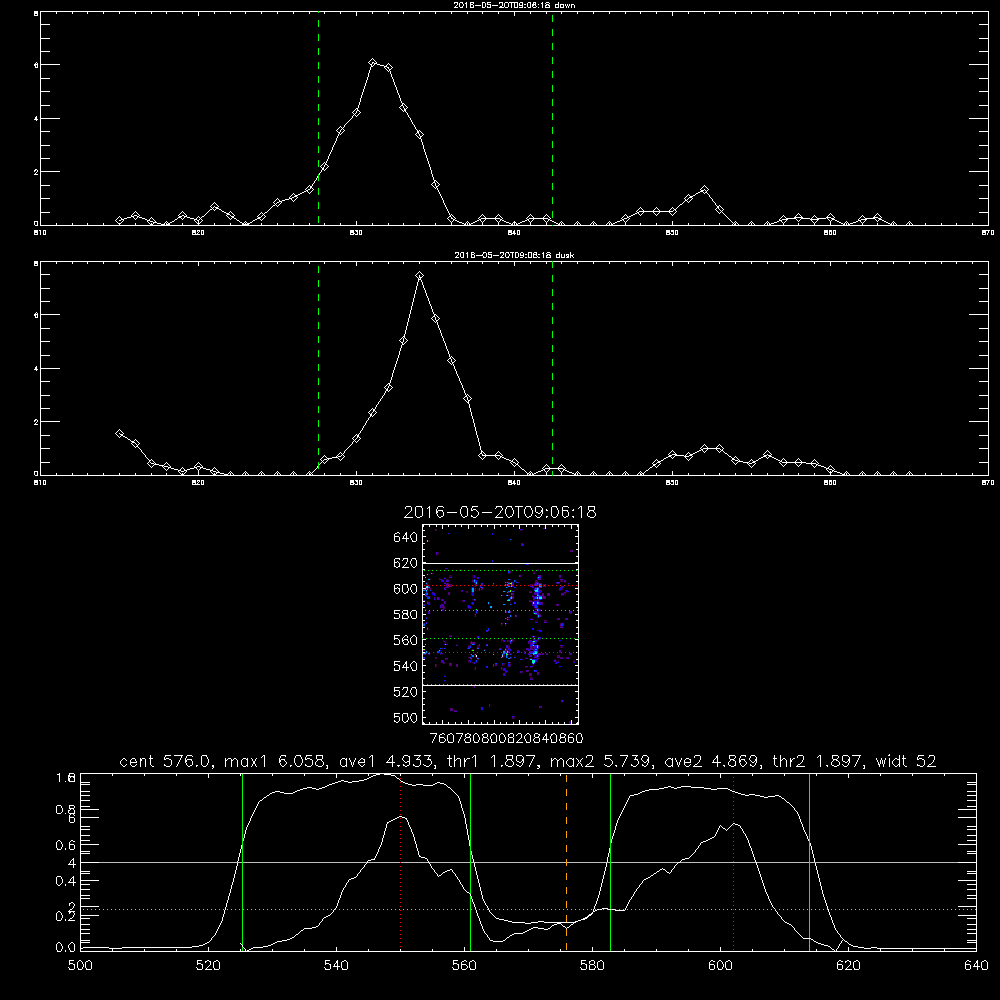
Task: Click the 540 label on bottom plot x-axis
Action: pos(336,966)
